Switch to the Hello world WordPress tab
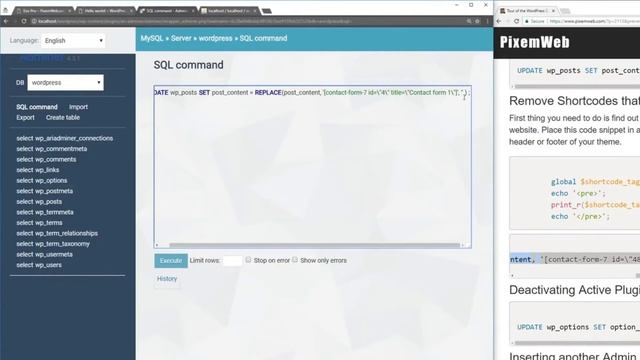 pos(105,11)
